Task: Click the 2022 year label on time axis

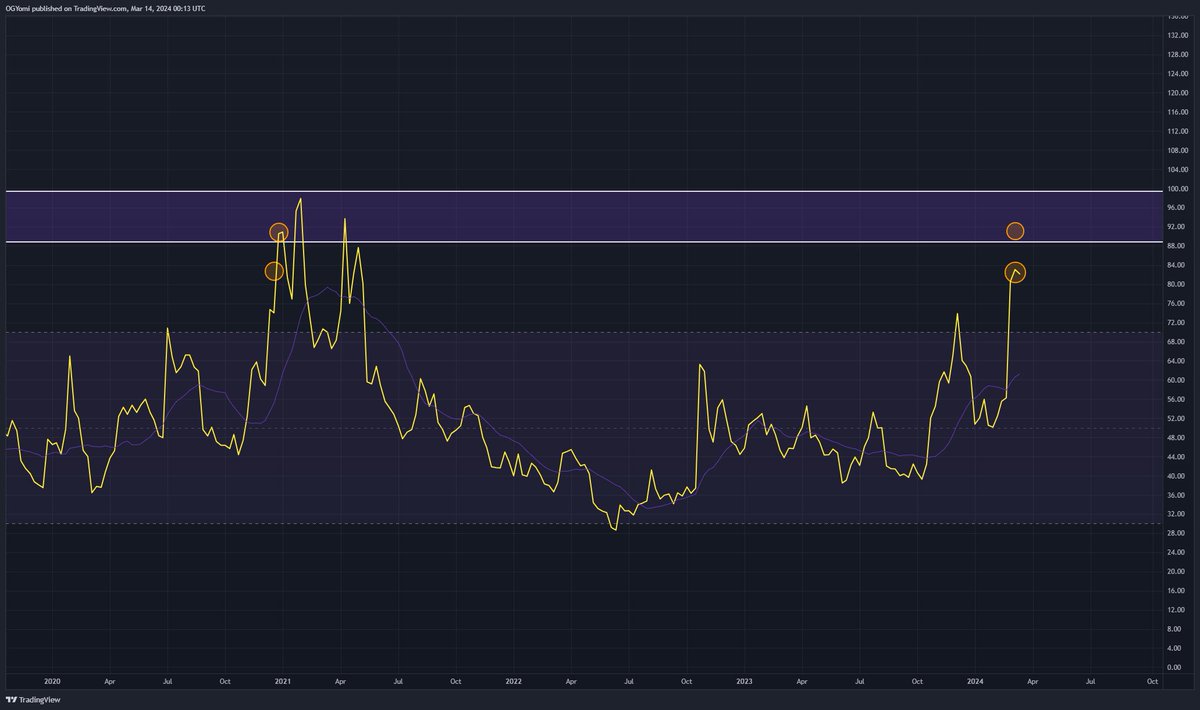Action: coord(513,681)
